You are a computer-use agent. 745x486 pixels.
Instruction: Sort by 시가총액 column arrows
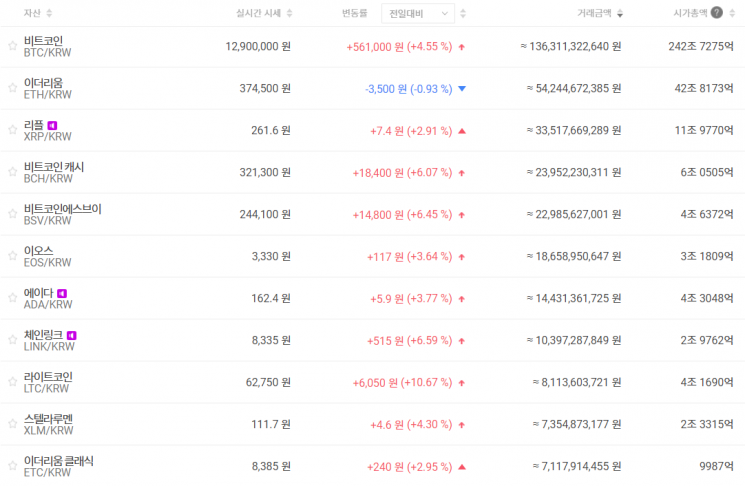click(732, 13)
